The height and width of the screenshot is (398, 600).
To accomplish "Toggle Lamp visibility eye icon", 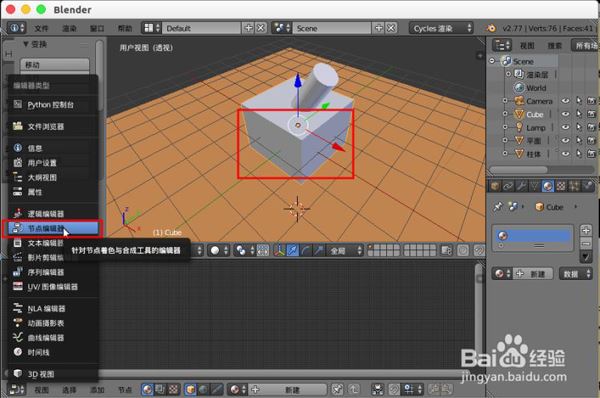I will pyautogui.click(x=565, y=127).
